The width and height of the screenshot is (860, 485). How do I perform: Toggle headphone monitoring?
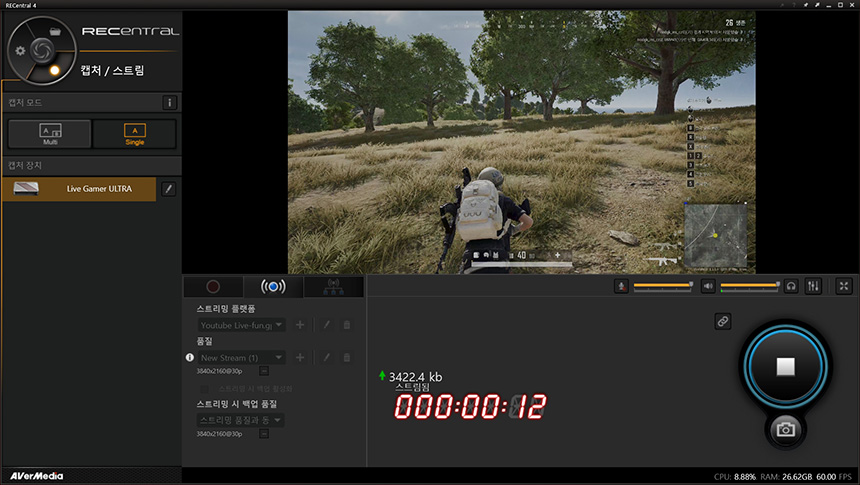coord(791,286)
